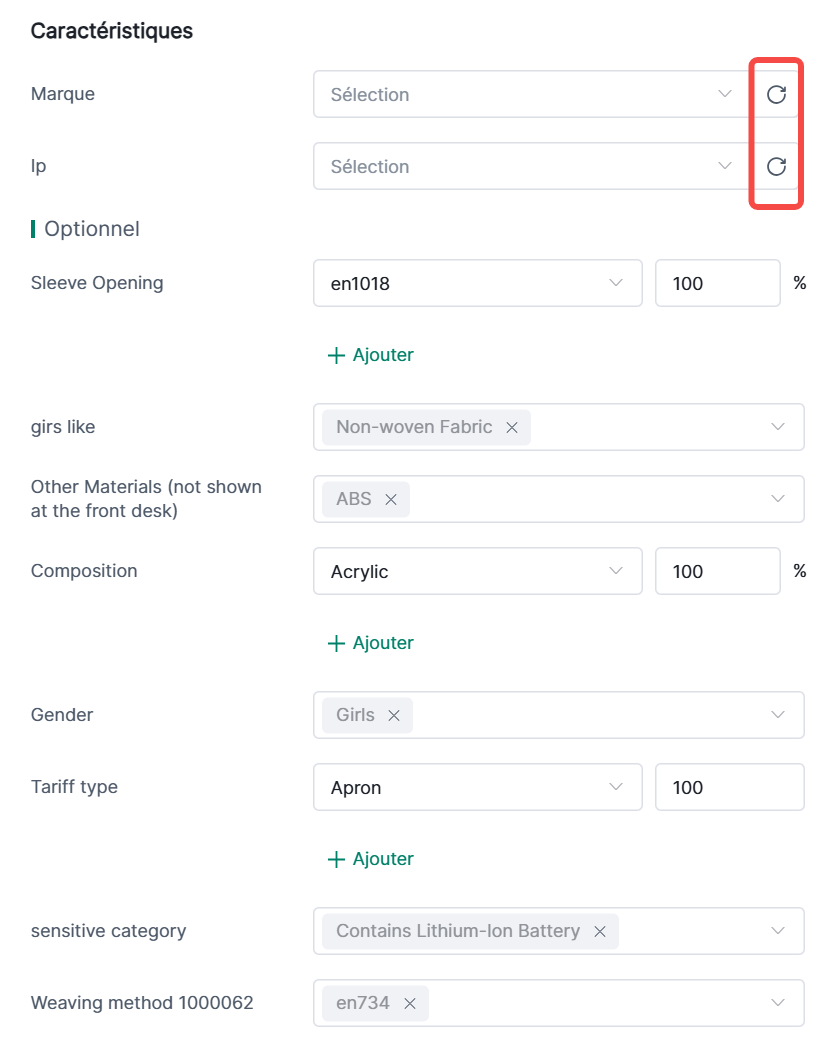Open the Marque selection dropdown
Image resolution: width=835 pixels, height=1044 pixels.
(530, 95)
